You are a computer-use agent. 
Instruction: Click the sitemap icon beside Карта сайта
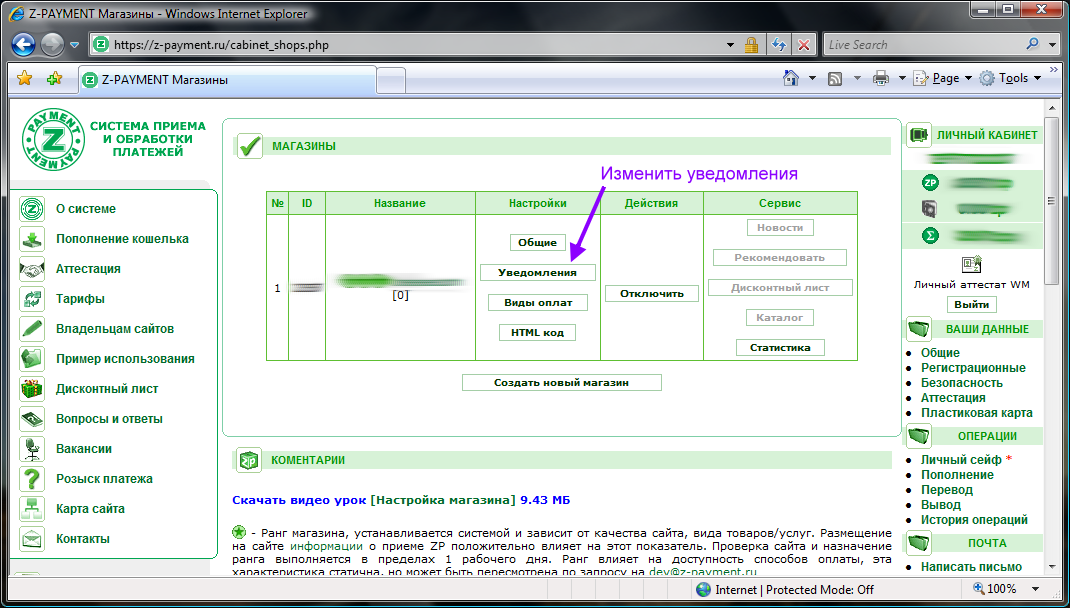(31, 509)
